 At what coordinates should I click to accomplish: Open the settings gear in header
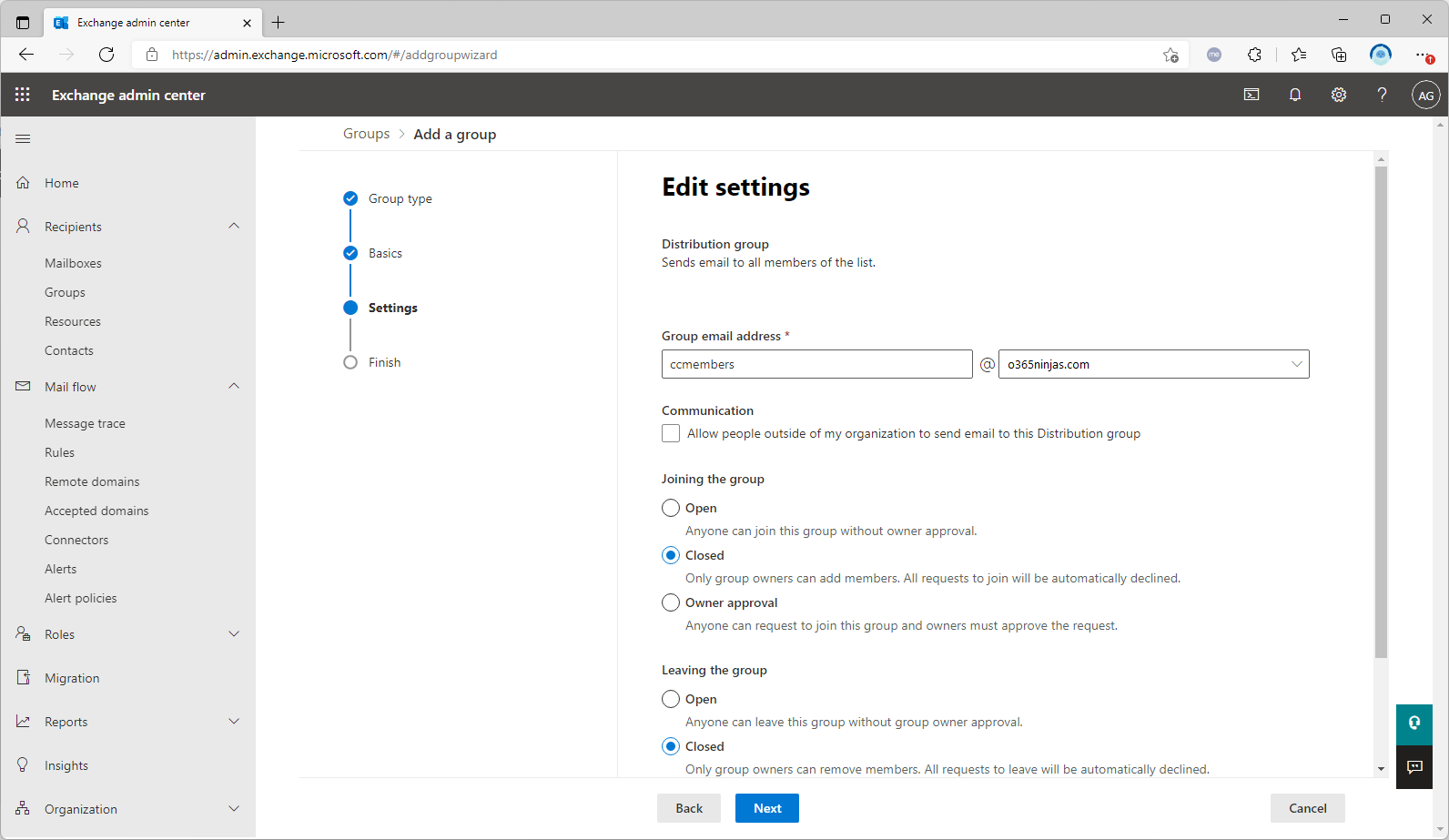(1338, 95)
